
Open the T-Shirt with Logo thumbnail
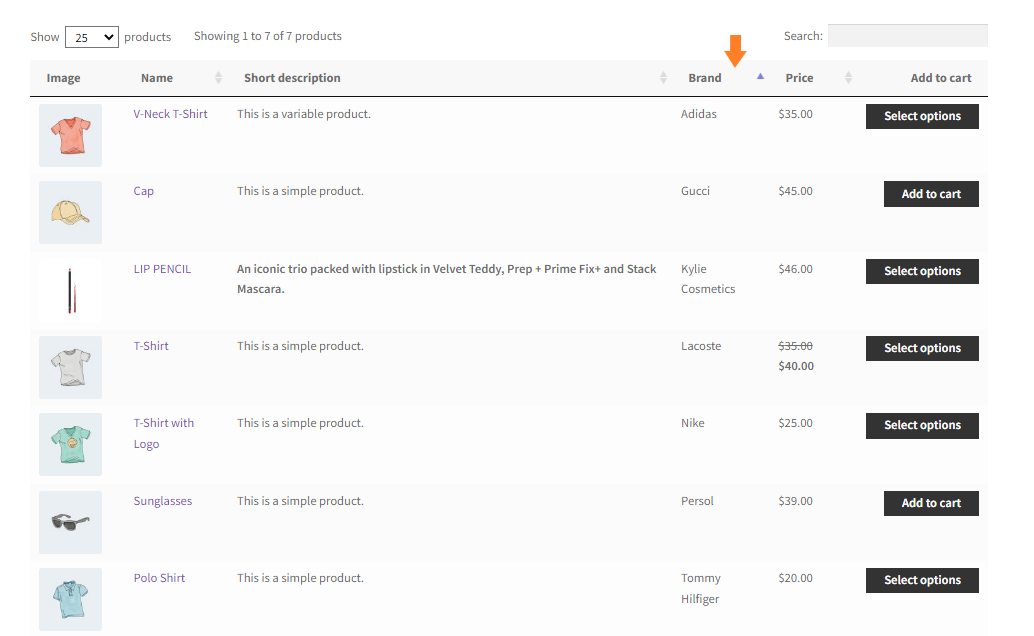(71, 445)
